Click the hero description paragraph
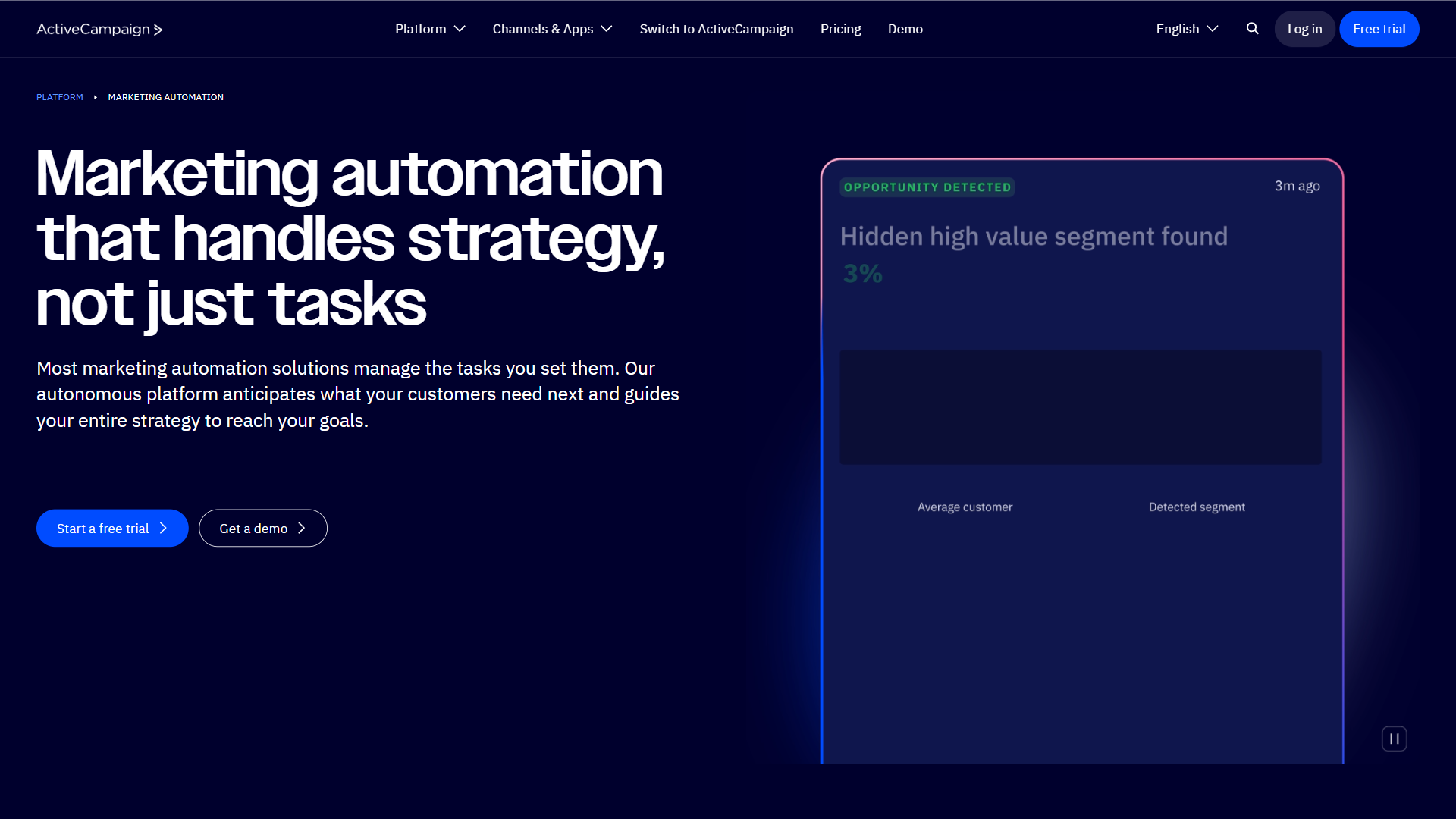 point(358,394)
